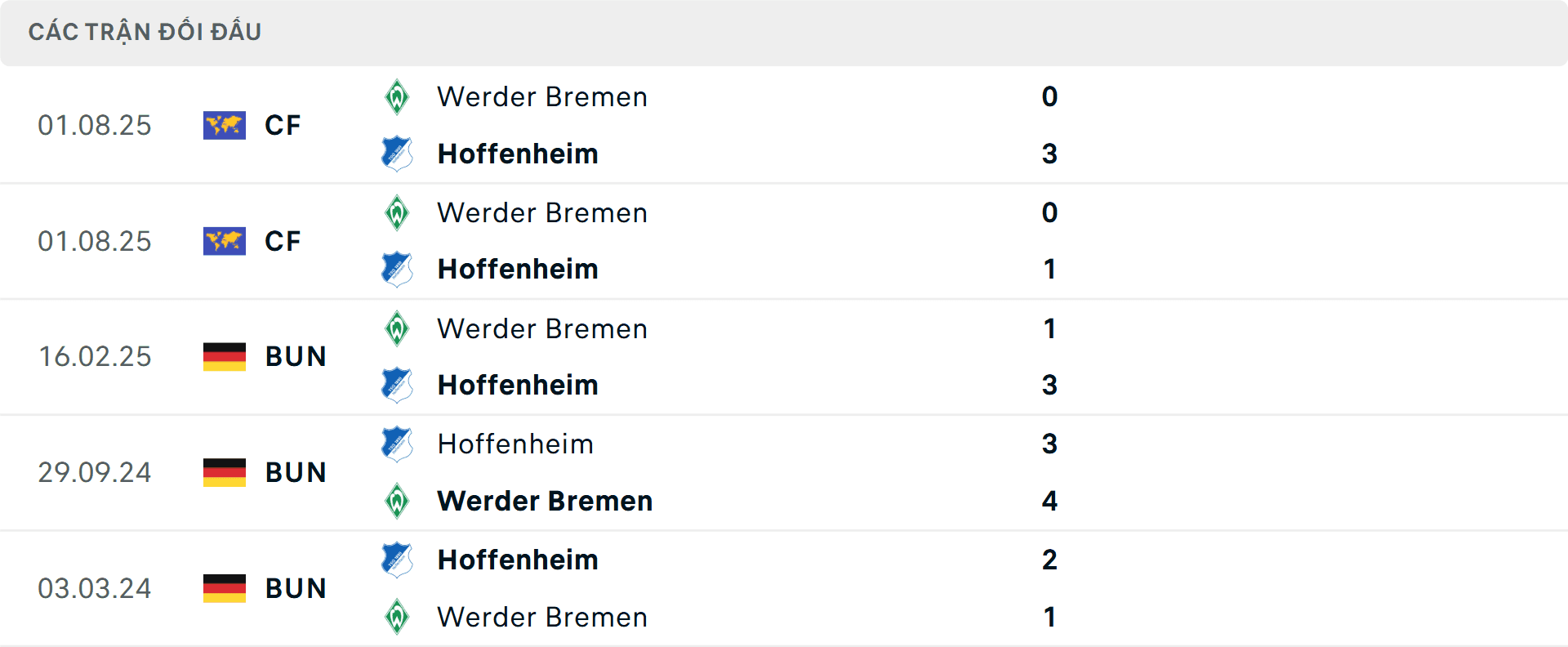
Task: Click the world icon in the second CF row
Action: (224, 241)
